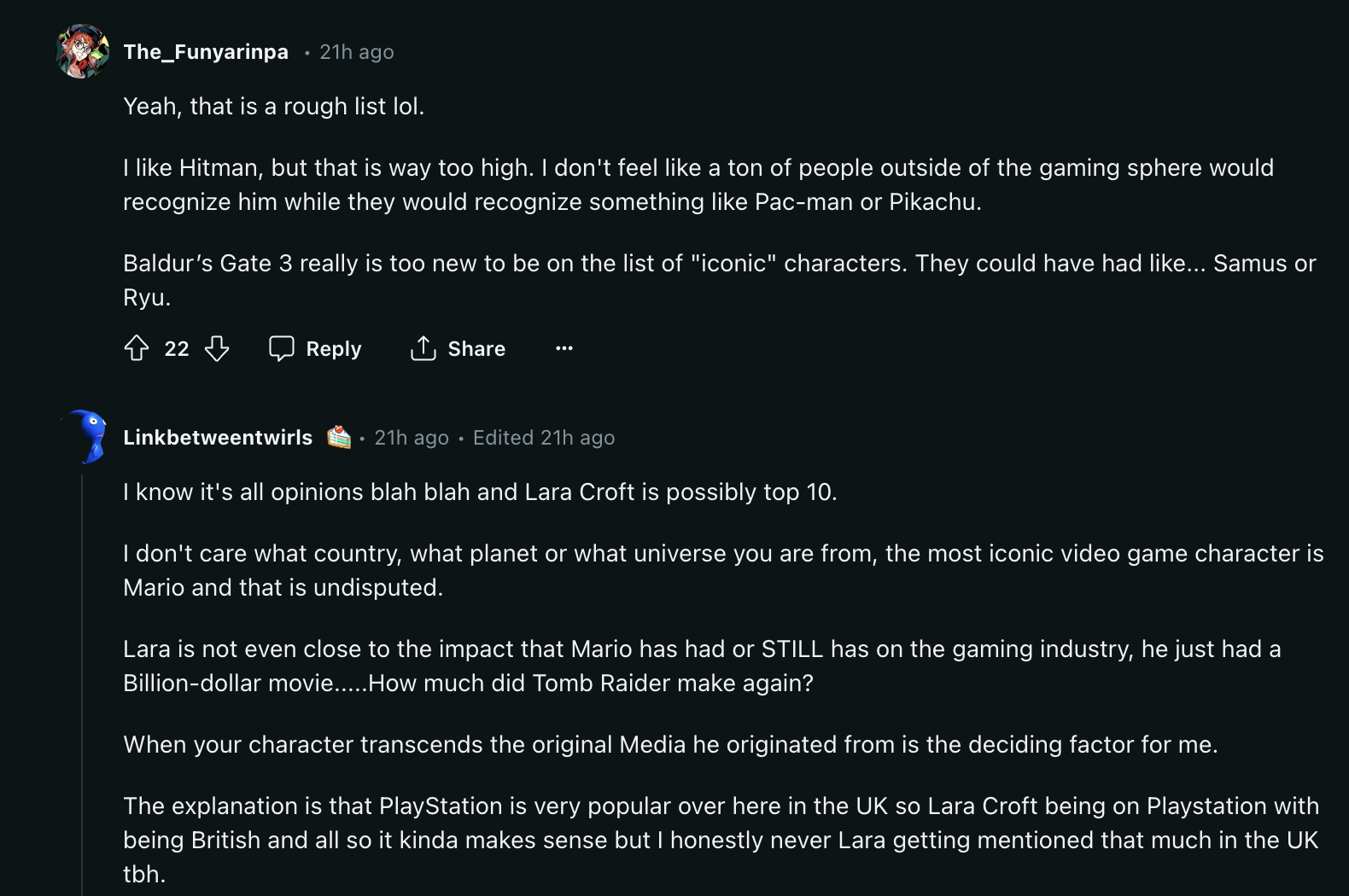Visit The_Funyarinpa username profile link
The width and height of the screenshot is (1349, 896).
(x=206, y=52)
